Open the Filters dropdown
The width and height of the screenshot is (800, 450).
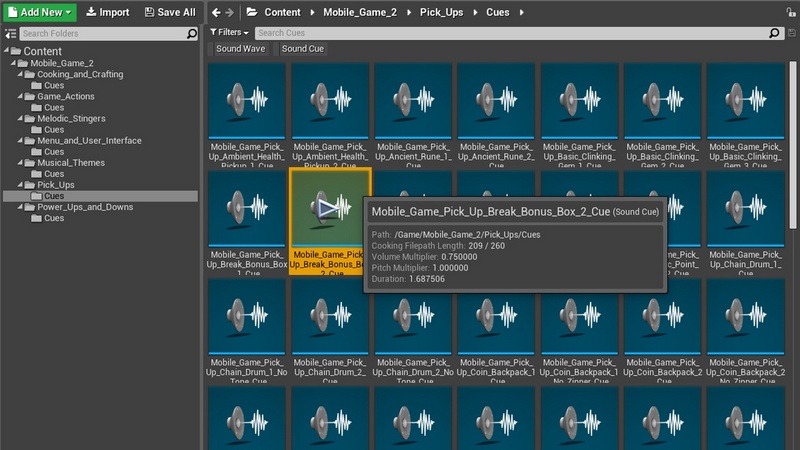(x=229, y=33)
